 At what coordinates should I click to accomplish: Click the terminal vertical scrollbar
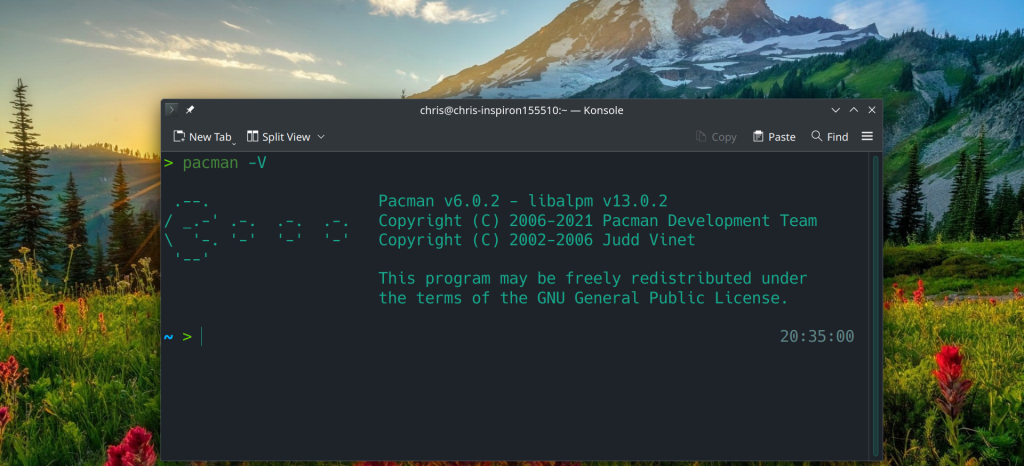[876, 300]
